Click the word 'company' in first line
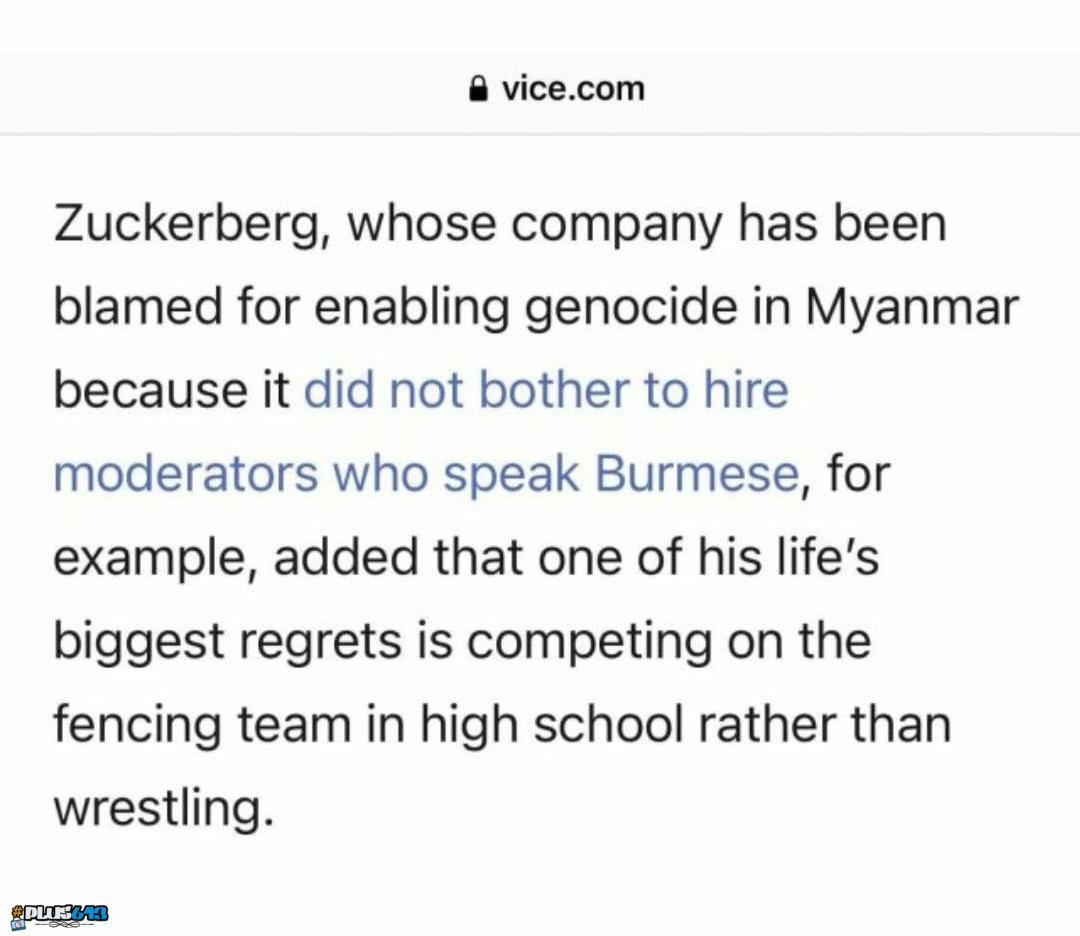Screen dimensions: 1080x936 pyautogui.click(x=617, y=225)
